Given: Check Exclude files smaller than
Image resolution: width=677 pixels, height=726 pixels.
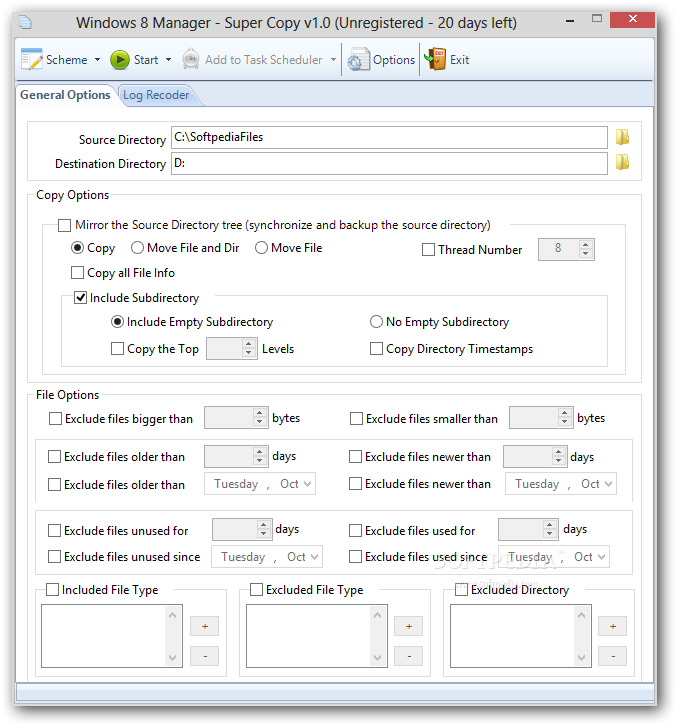Looking at the screenshot, I should [356, 419].
